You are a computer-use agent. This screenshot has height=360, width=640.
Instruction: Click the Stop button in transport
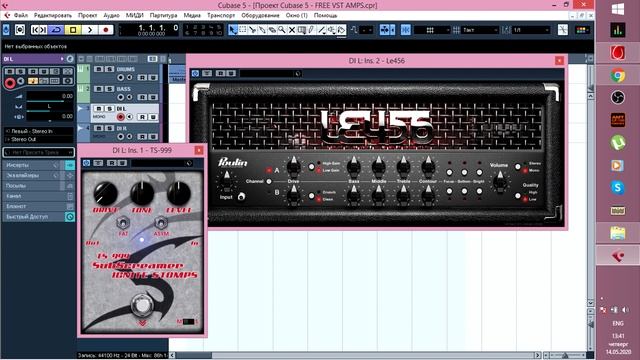[x=73, y=30]
